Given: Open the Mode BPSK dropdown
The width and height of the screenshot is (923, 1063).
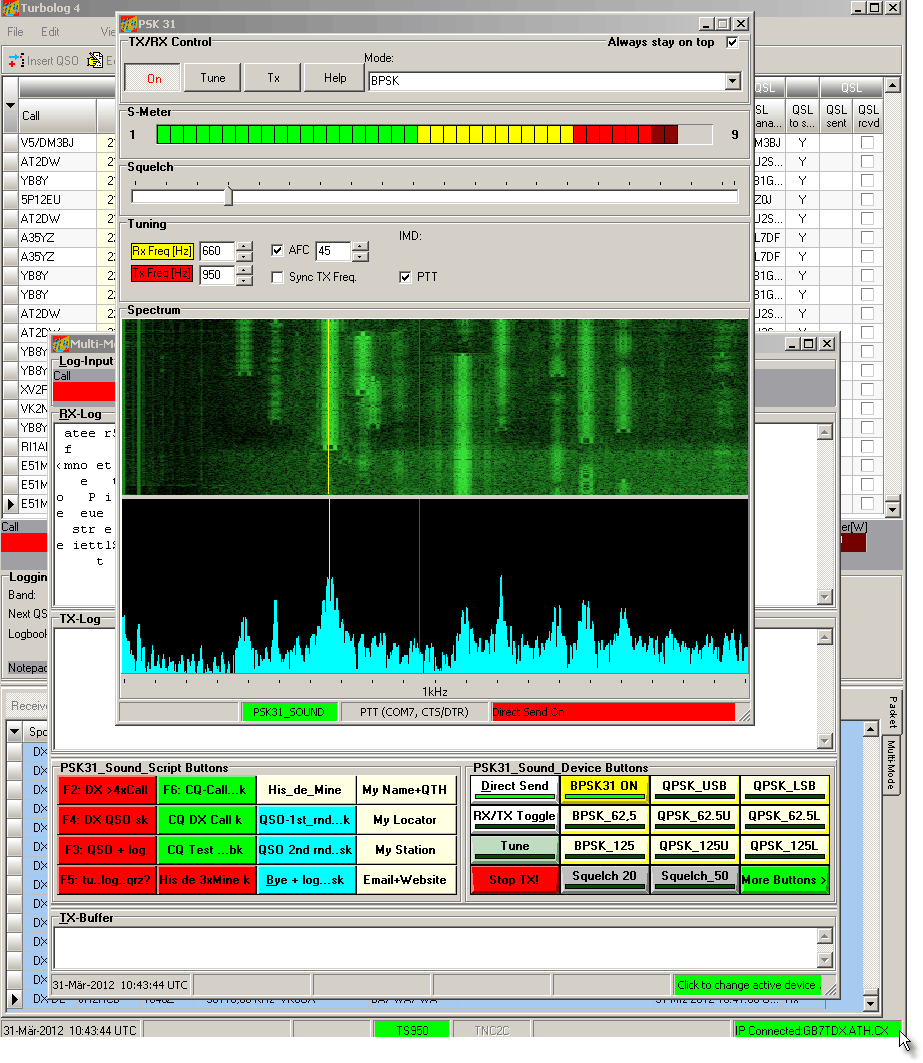Looking at the screenshot, I should (732, 81).
